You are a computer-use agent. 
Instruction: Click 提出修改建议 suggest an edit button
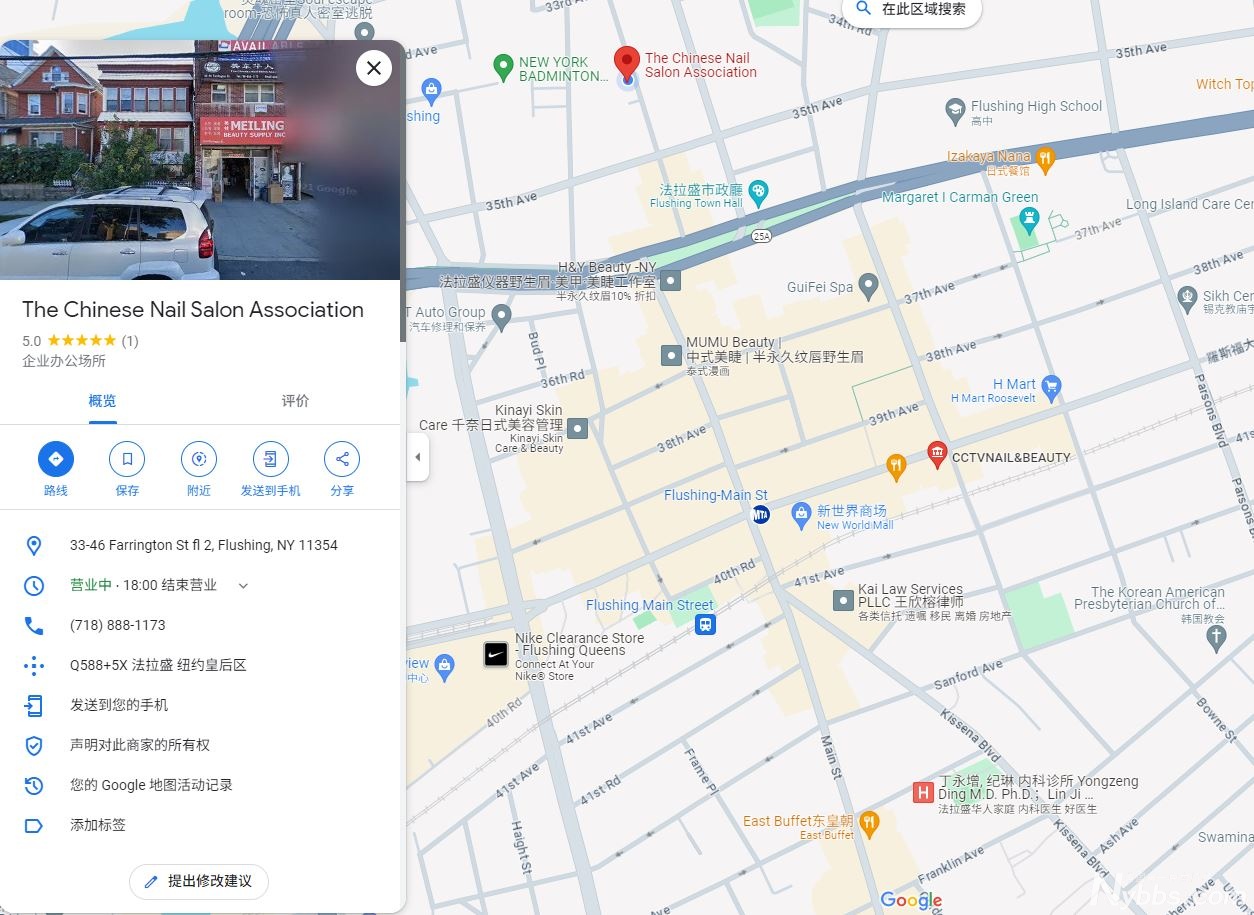(x=199, y=881)
